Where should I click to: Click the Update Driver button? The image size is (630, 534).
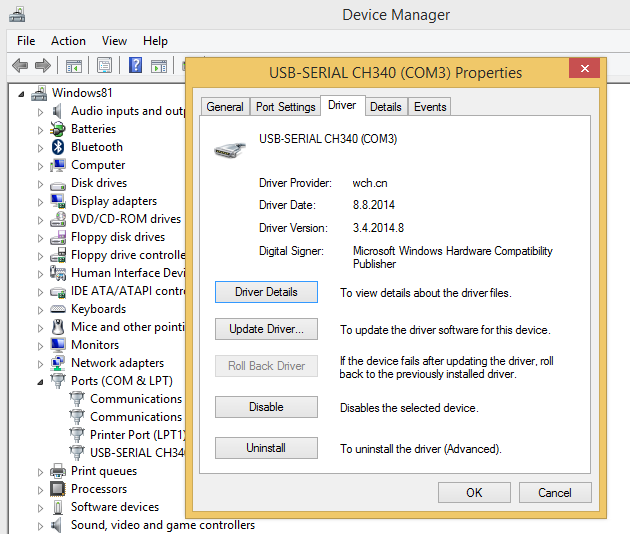266,329
